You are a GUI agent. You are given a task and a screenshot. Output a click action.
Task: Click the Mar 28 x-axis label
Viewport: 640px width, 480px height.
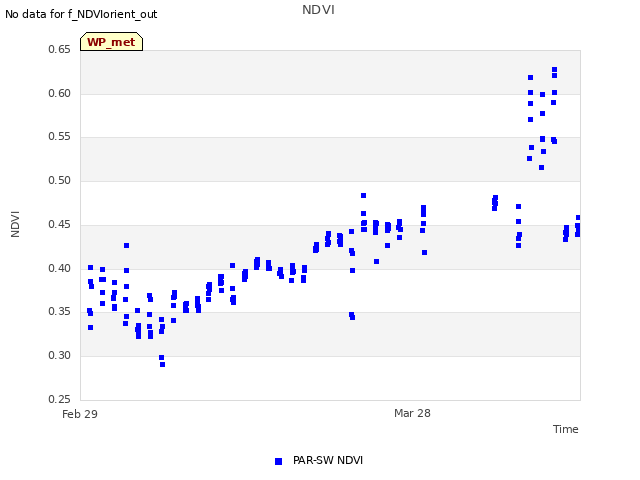[412, 413]
